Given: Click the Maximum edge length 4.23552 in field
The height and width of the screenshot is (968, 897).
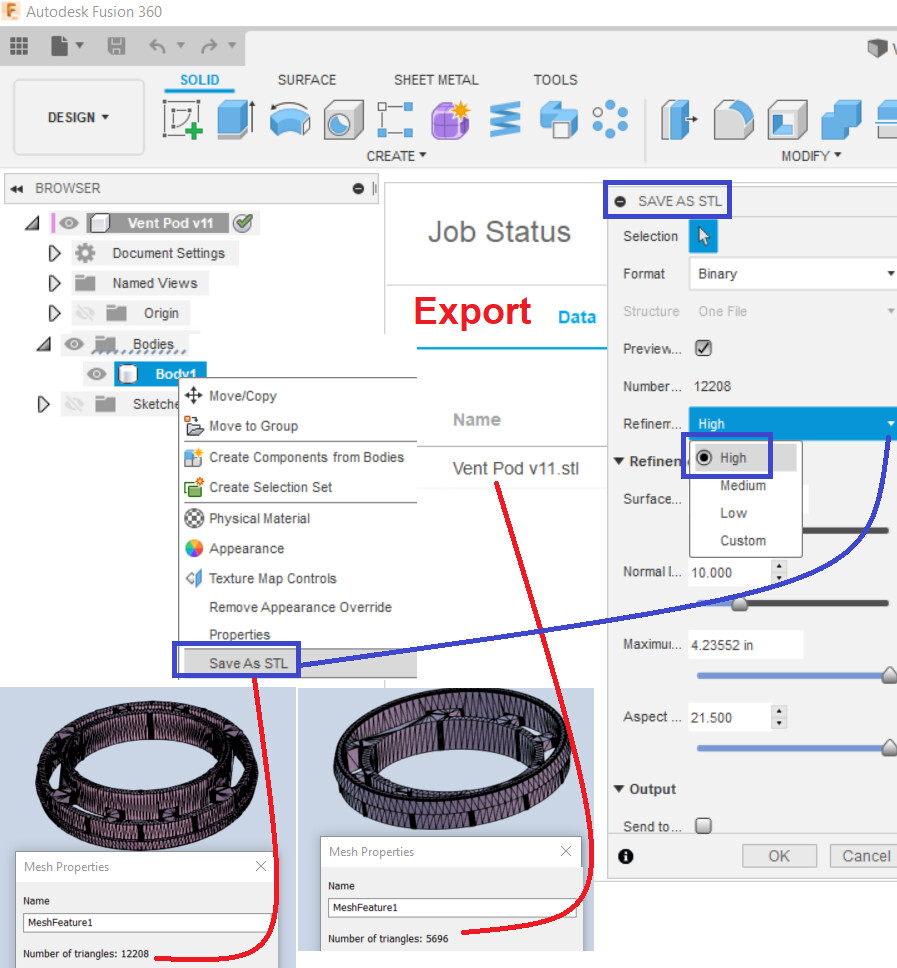Looking at the screenshot, I should click(x=746, y=645).
